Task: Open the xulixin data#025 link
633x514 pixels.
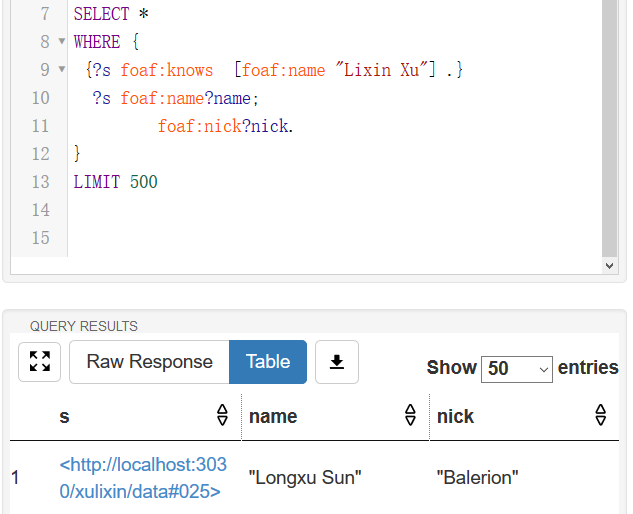Action: (143, 478)
